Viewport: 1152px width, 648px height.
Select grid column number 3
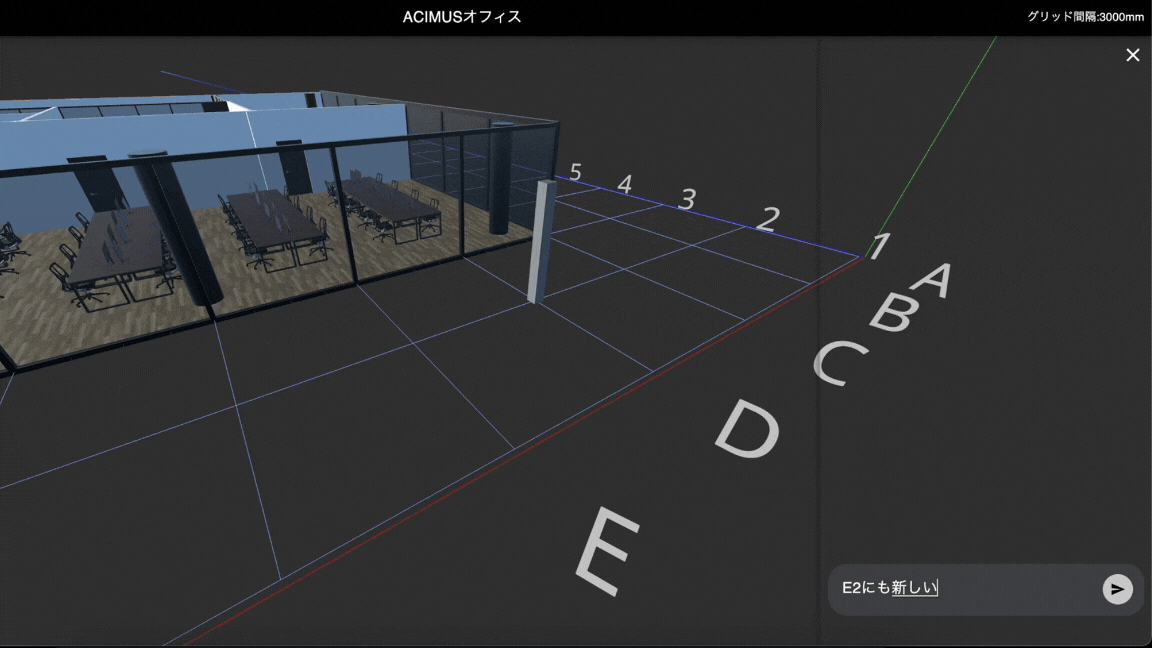tap(686, 199)
